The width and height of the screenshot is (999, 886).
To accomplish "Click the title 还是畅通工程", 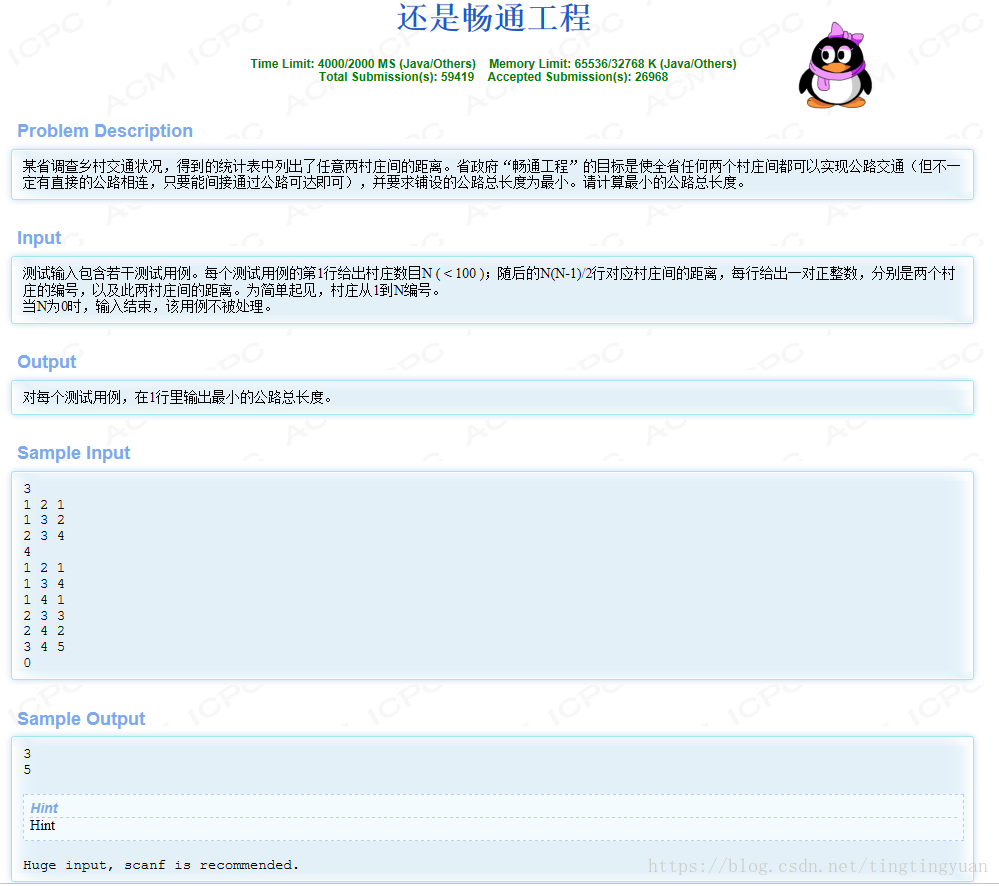I will point(494,17).
